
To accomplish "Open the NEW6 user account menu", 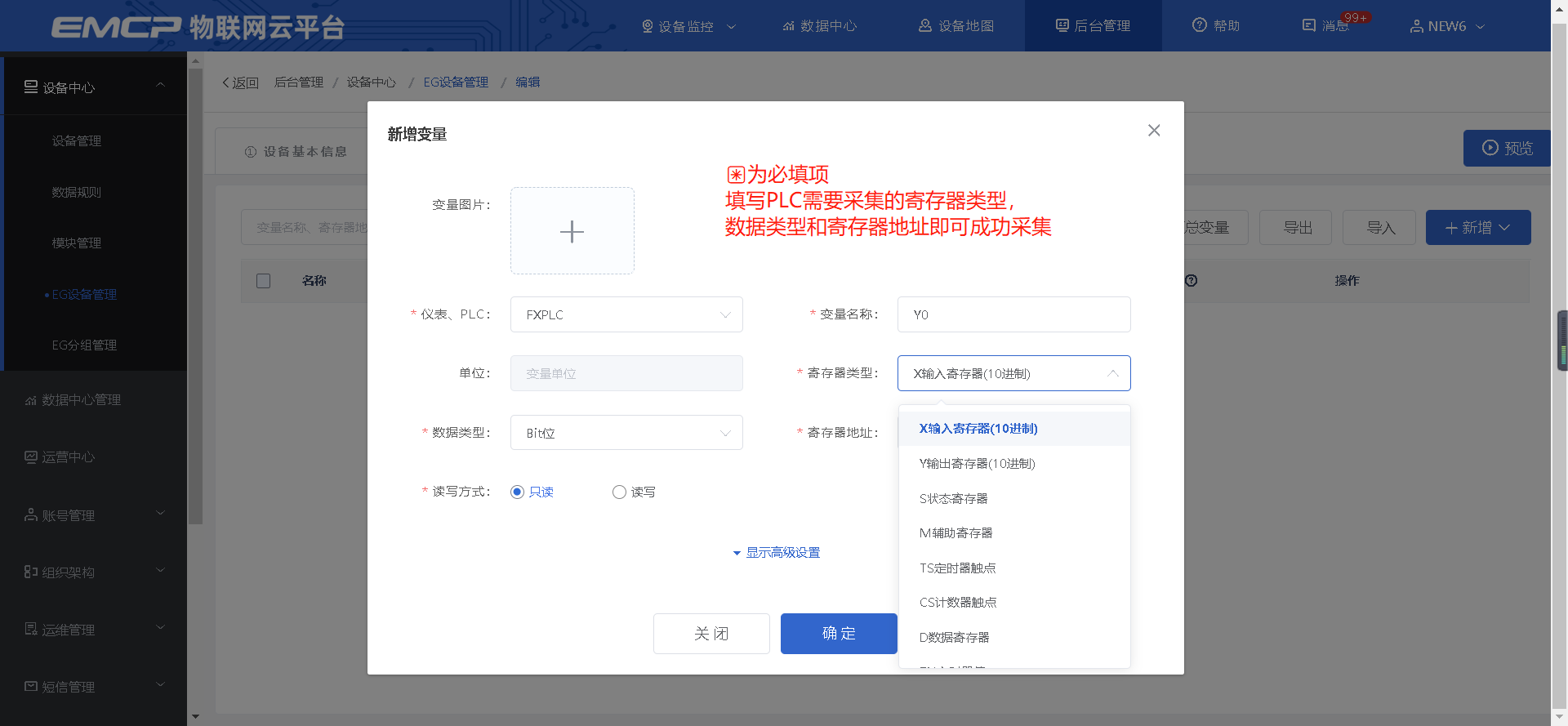I will [1447, 26].
